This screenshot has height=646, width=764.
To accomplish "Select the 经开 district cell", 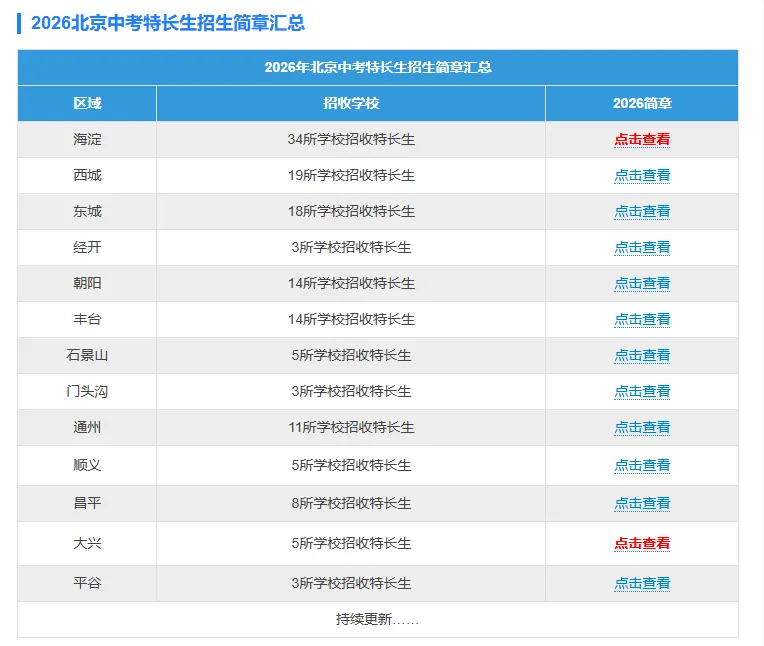I will pos(87,247).
